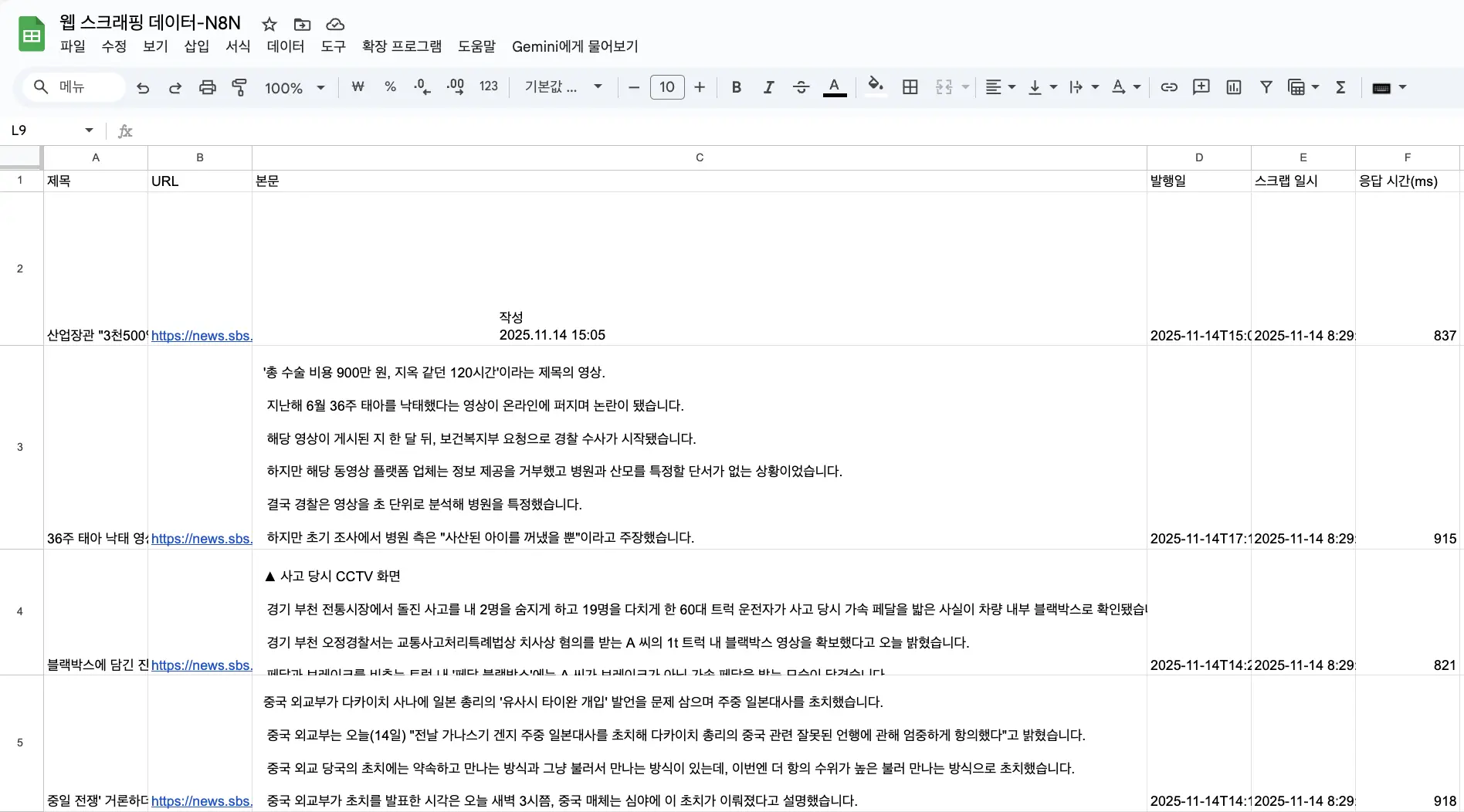Click the Gemini에게 물어보기 option
1464x812 pixels.
(574, 46)
